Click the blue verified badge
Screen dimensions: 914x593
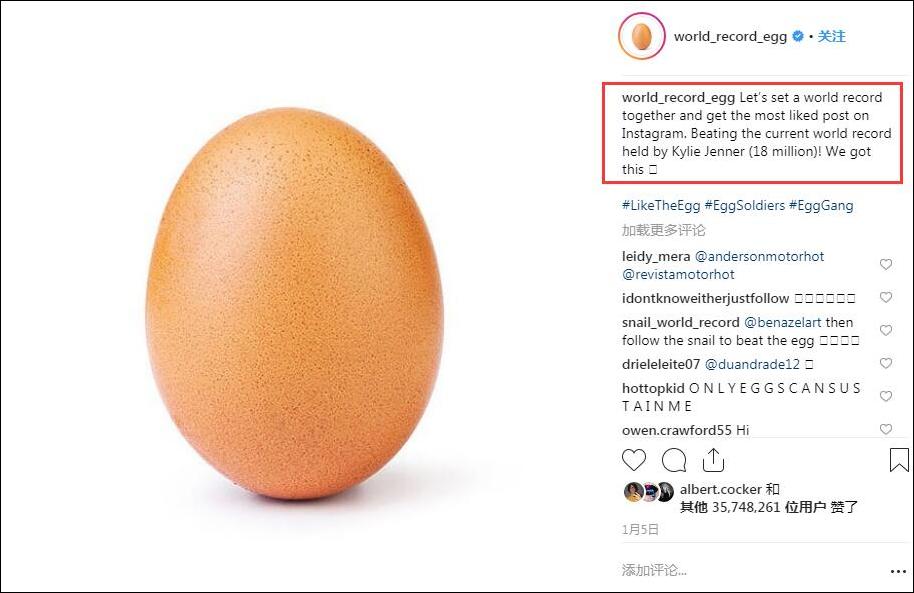coord(798,37)
